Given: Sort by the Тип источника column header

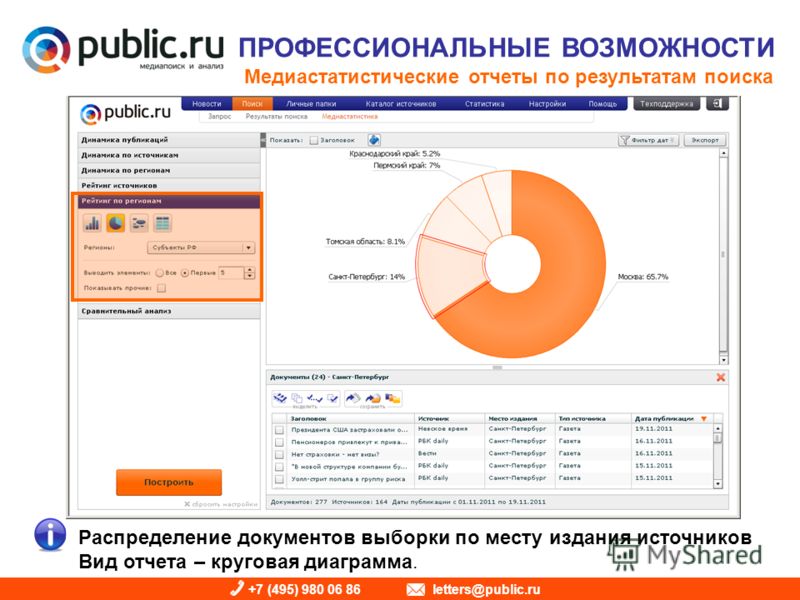Looking at the screenshot, I should (x=593, y=419).
